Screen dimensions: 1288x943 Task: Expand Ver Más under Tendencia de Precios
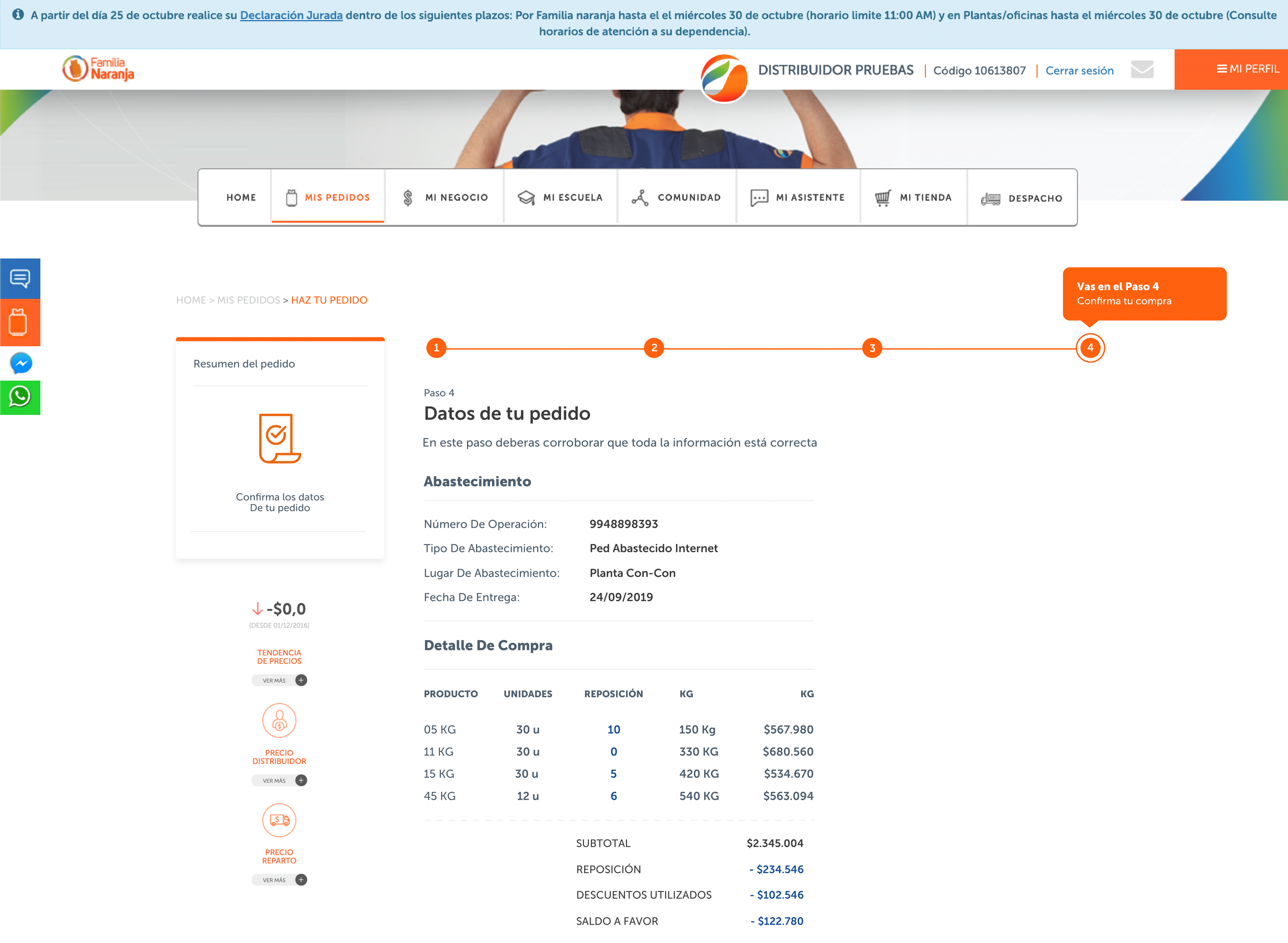coord(279,680)
